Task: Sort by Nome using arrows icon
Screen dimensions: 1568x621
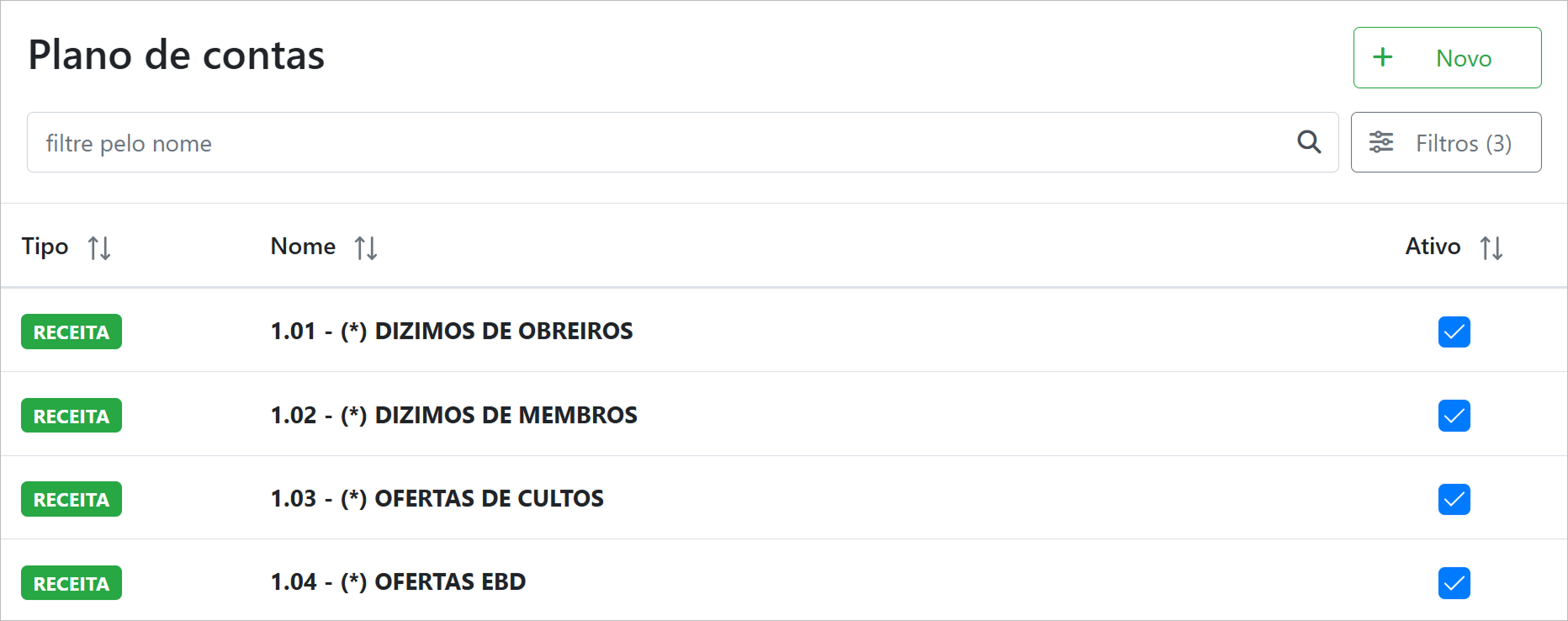Action: pos(366,247)
